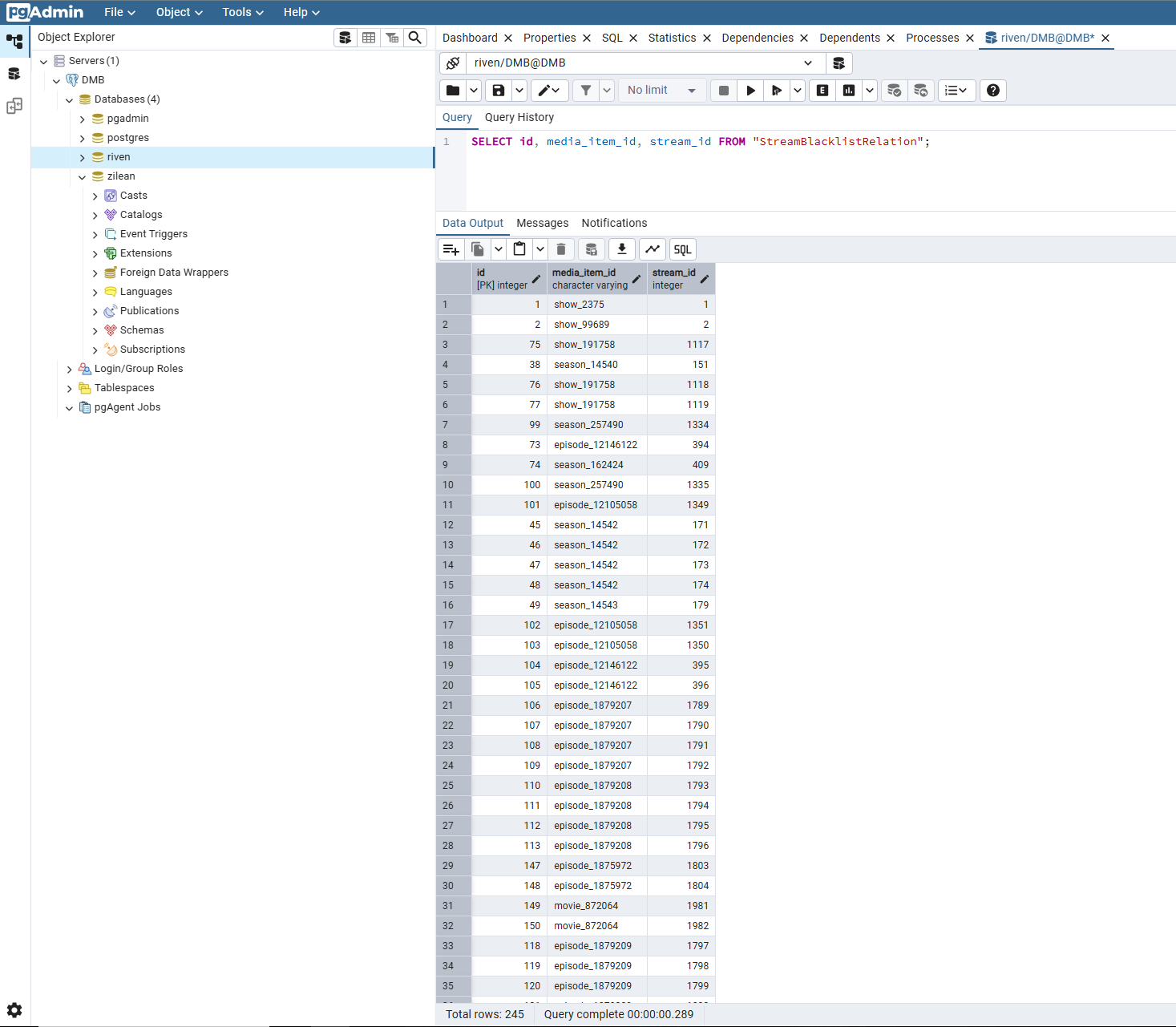Click the Explain (E) button
Image resolution: width=1176 pixels, height=1027 pixels.
pyautogui.click(x=822, y=91)
